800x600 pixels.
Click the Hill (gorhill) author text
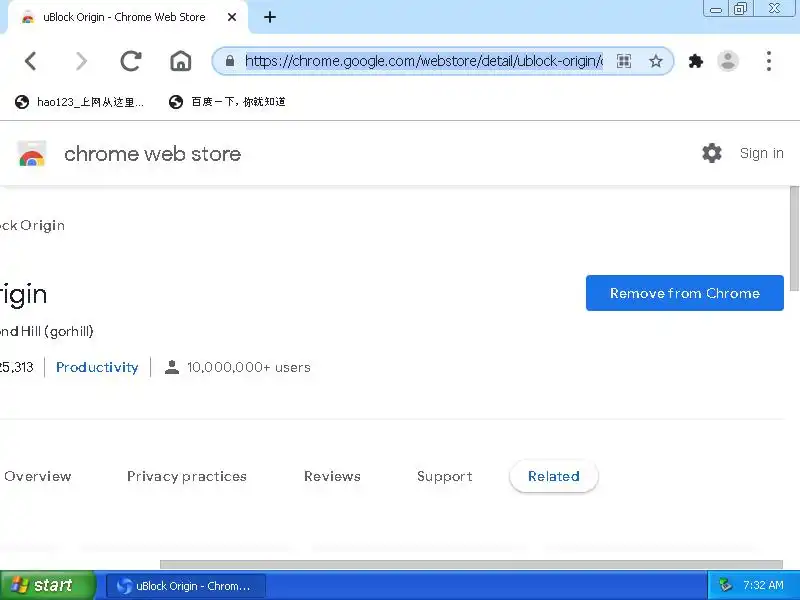(x=57, y=332)
